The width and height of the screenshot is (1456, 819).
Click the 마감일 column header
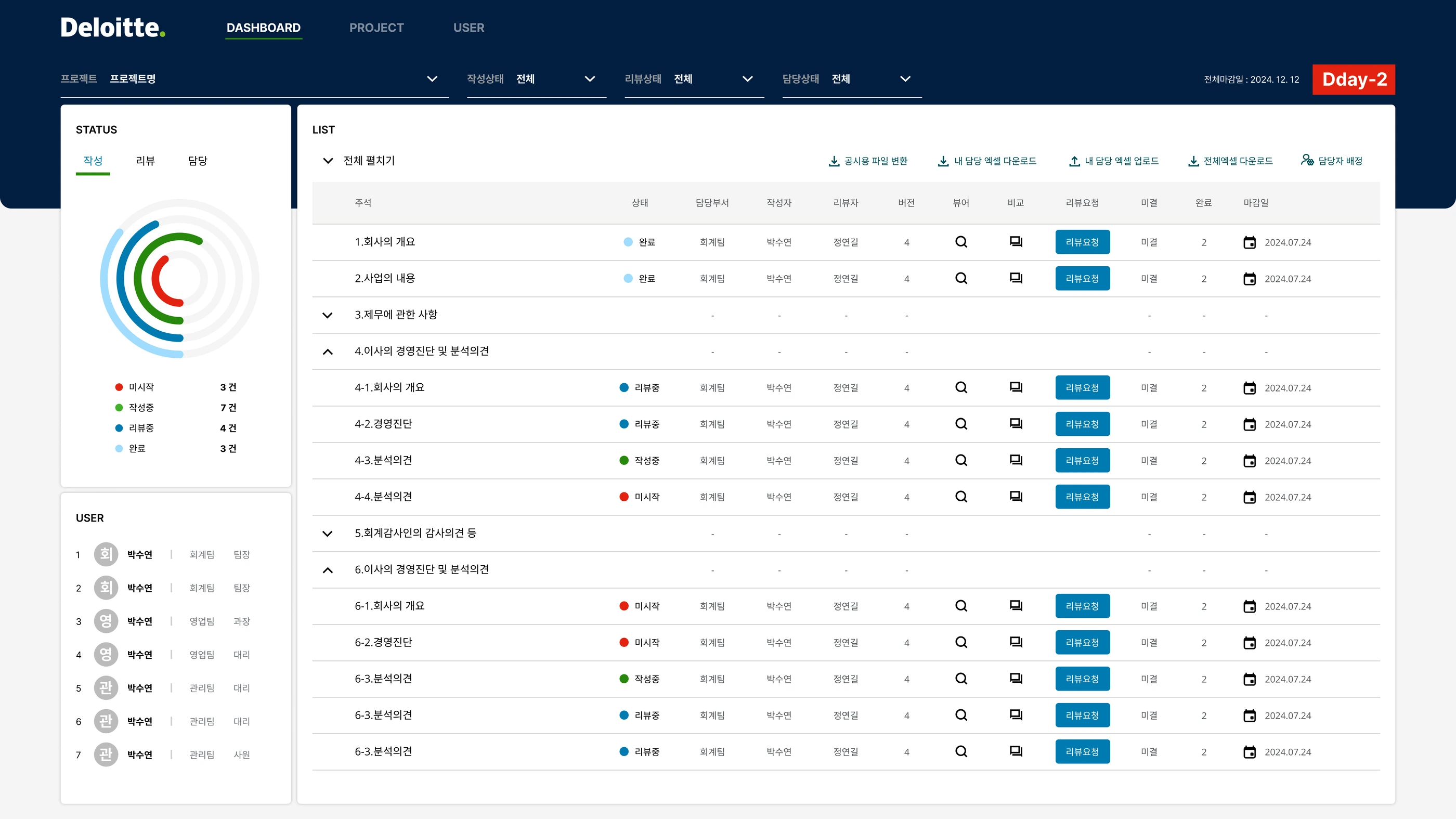point(1256,203)
